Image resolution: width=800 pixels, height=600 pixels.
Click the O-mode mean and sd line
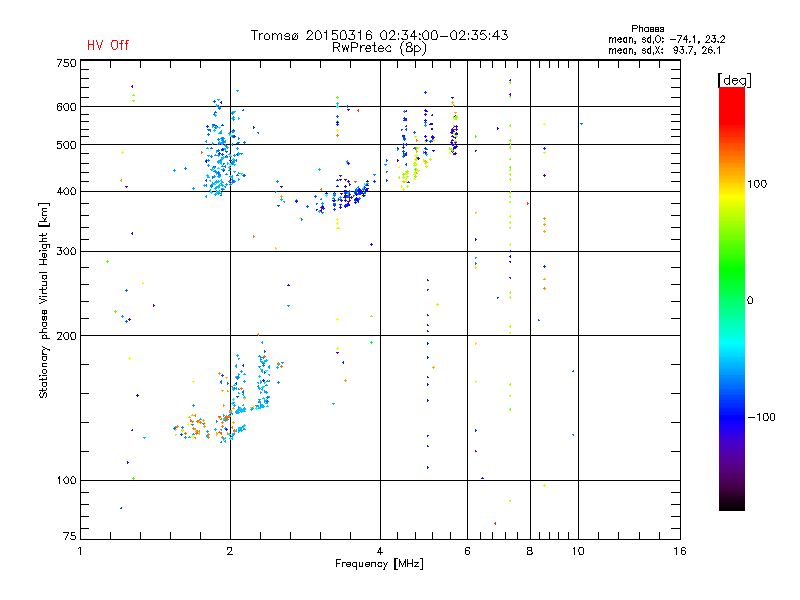click(666, 39)
